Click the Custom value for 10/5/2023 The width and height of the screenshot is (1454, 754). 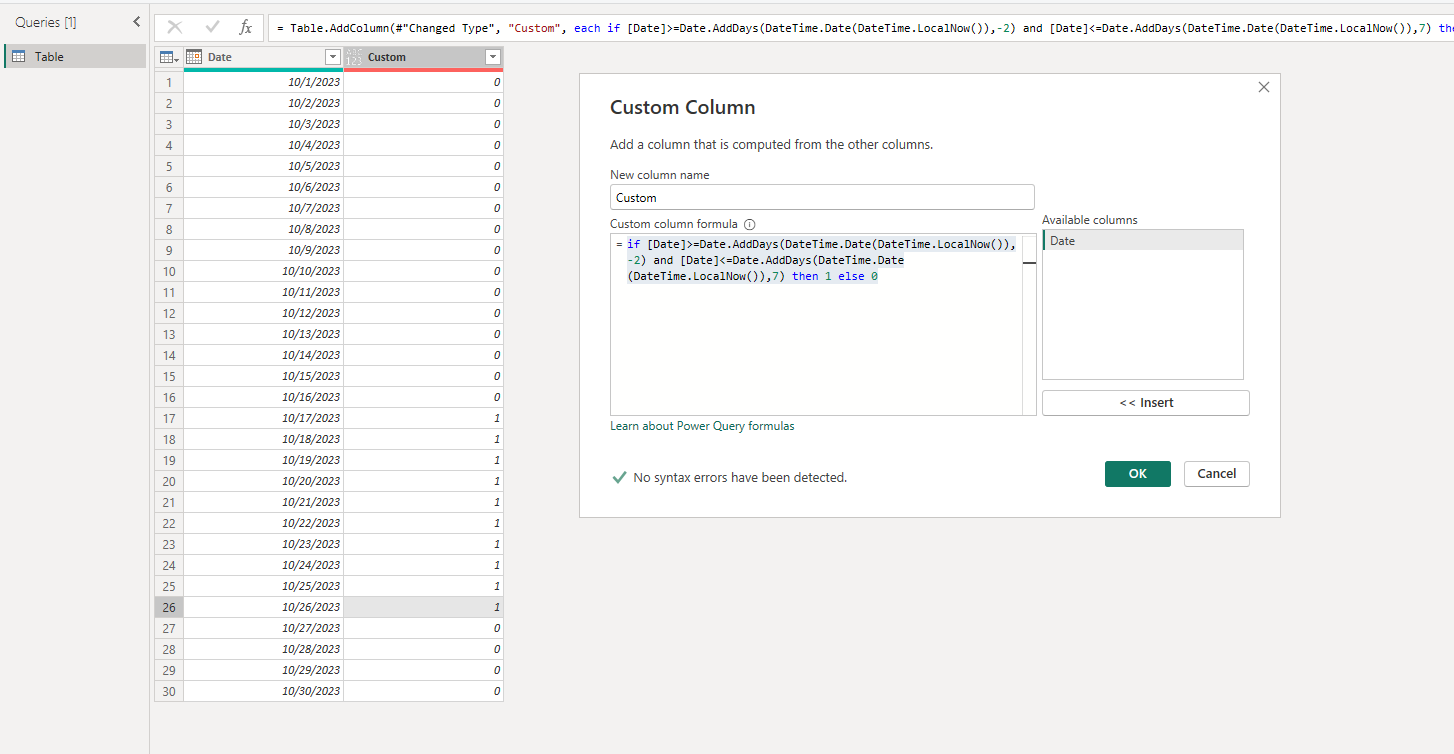(x=423, y=166)
